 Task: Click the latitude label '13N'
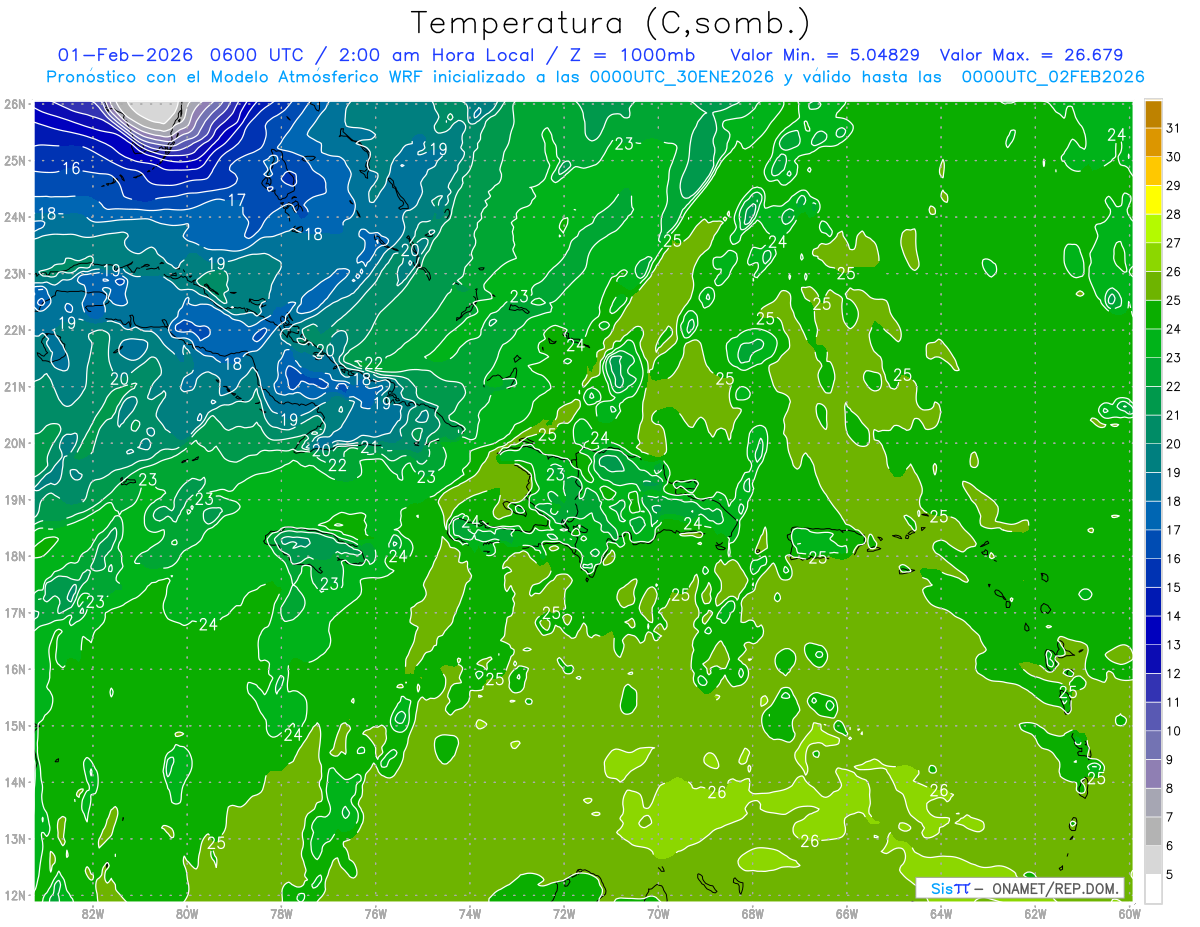[14, 839]
